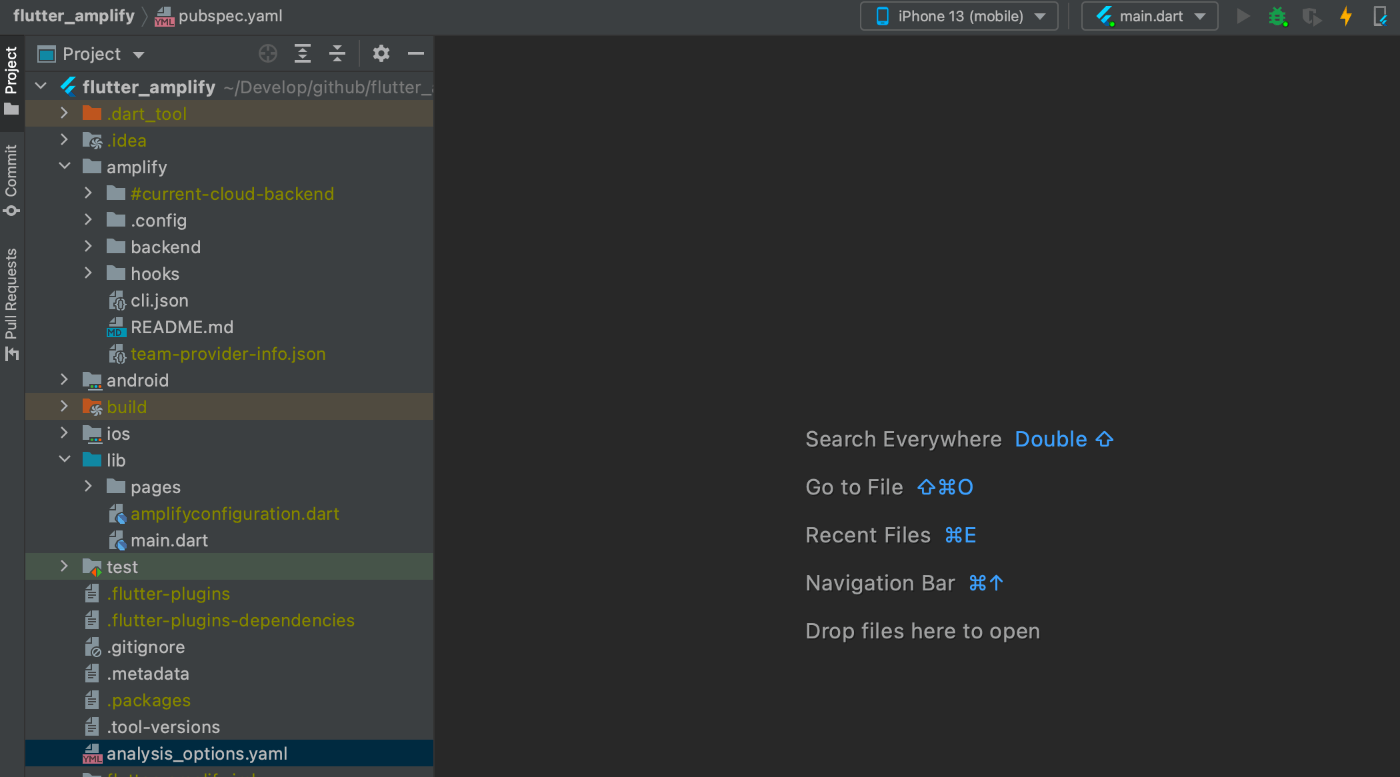Trigger Flutter Hot Reload lightning icon
1400x777 pixels.
pyautogui.click(x=1345, y=16)
